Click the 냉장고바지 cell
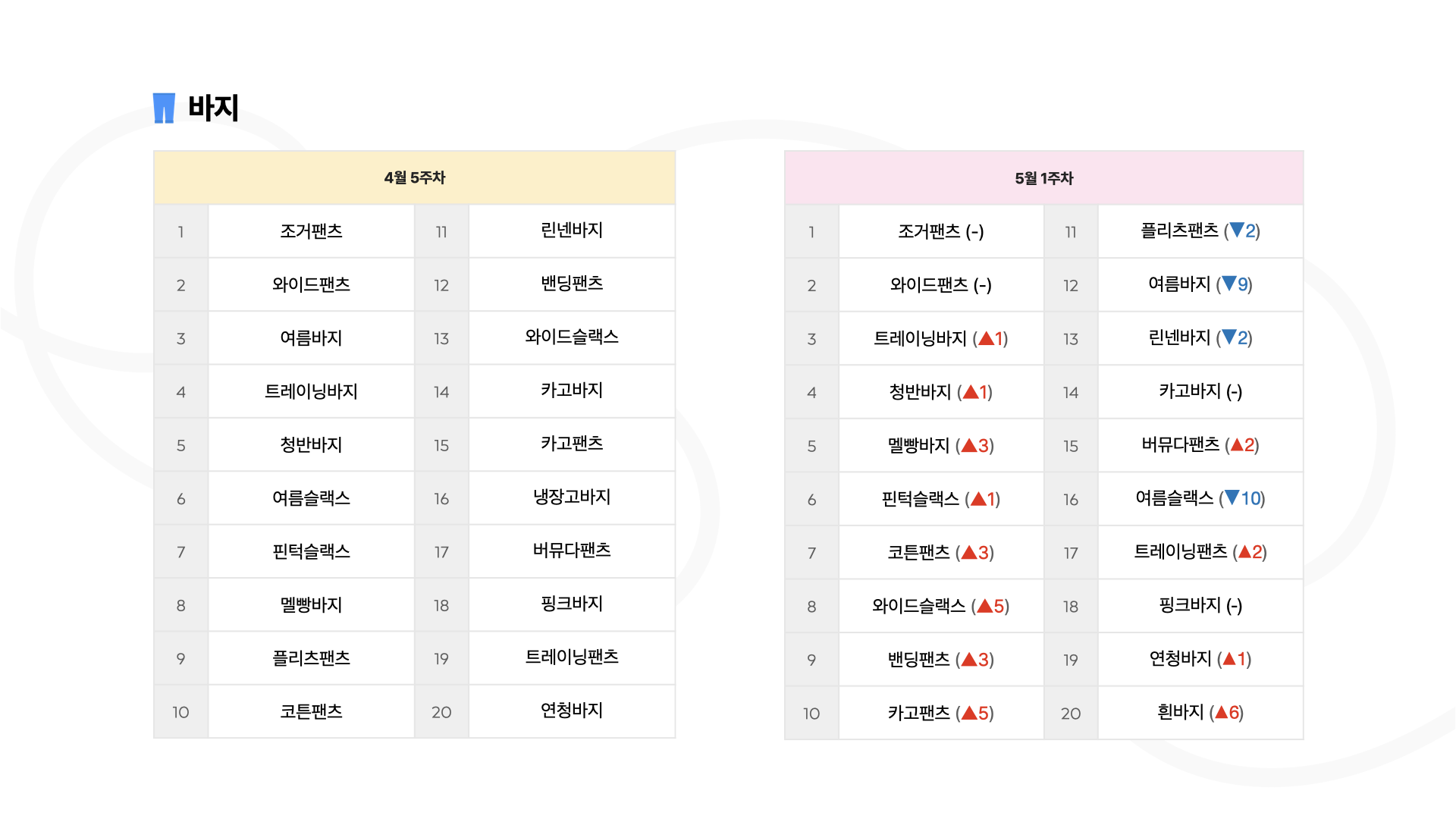 (x=572, y=497)
